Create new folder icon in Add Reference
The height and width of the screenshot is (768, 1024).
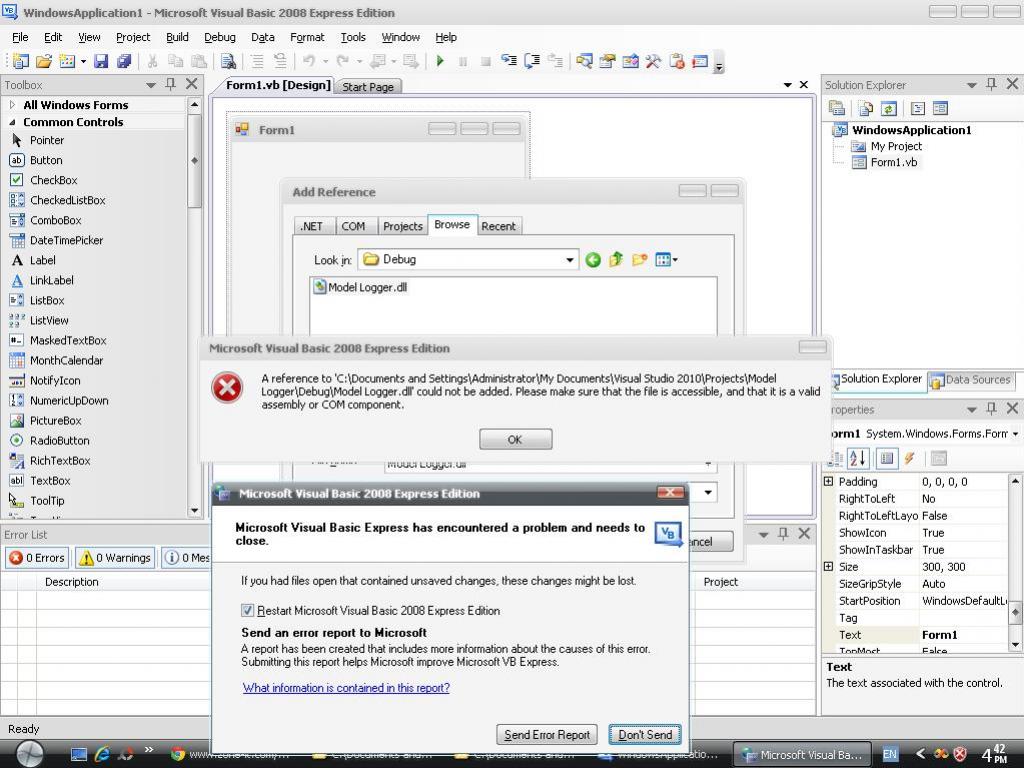639,260
